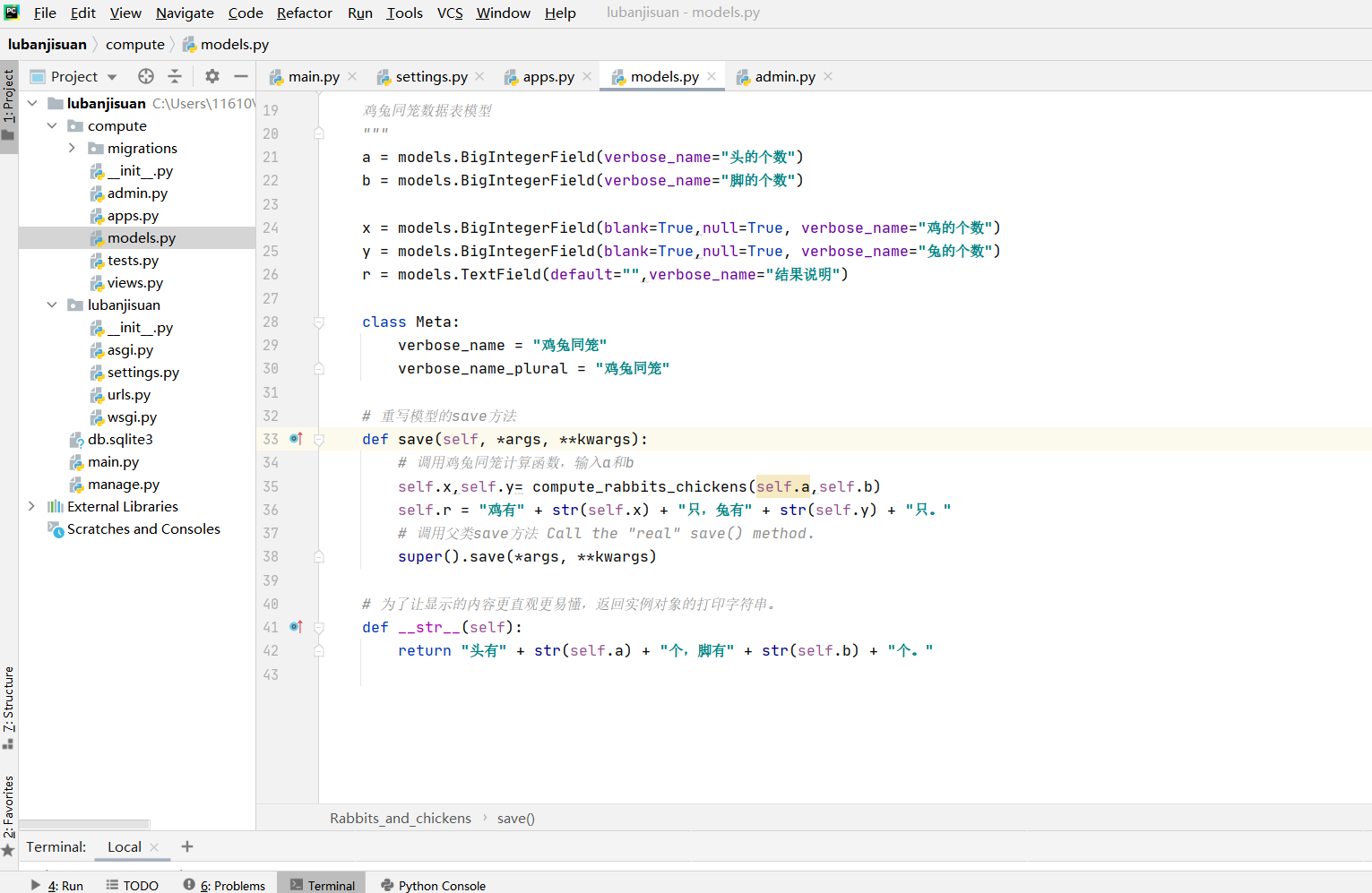Open the Tools menu
Viewport: 1372px width, 893px height.
404,13
